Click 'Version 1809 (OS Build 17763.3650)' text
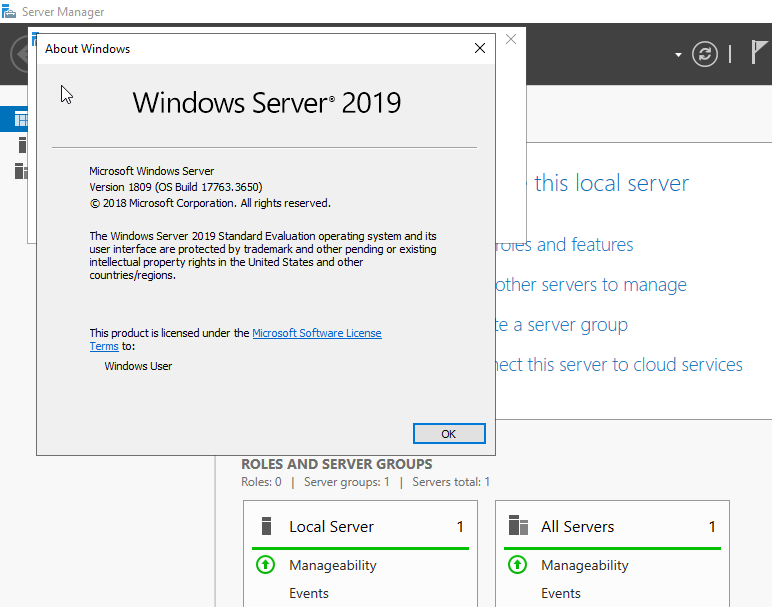 (176, 187)
